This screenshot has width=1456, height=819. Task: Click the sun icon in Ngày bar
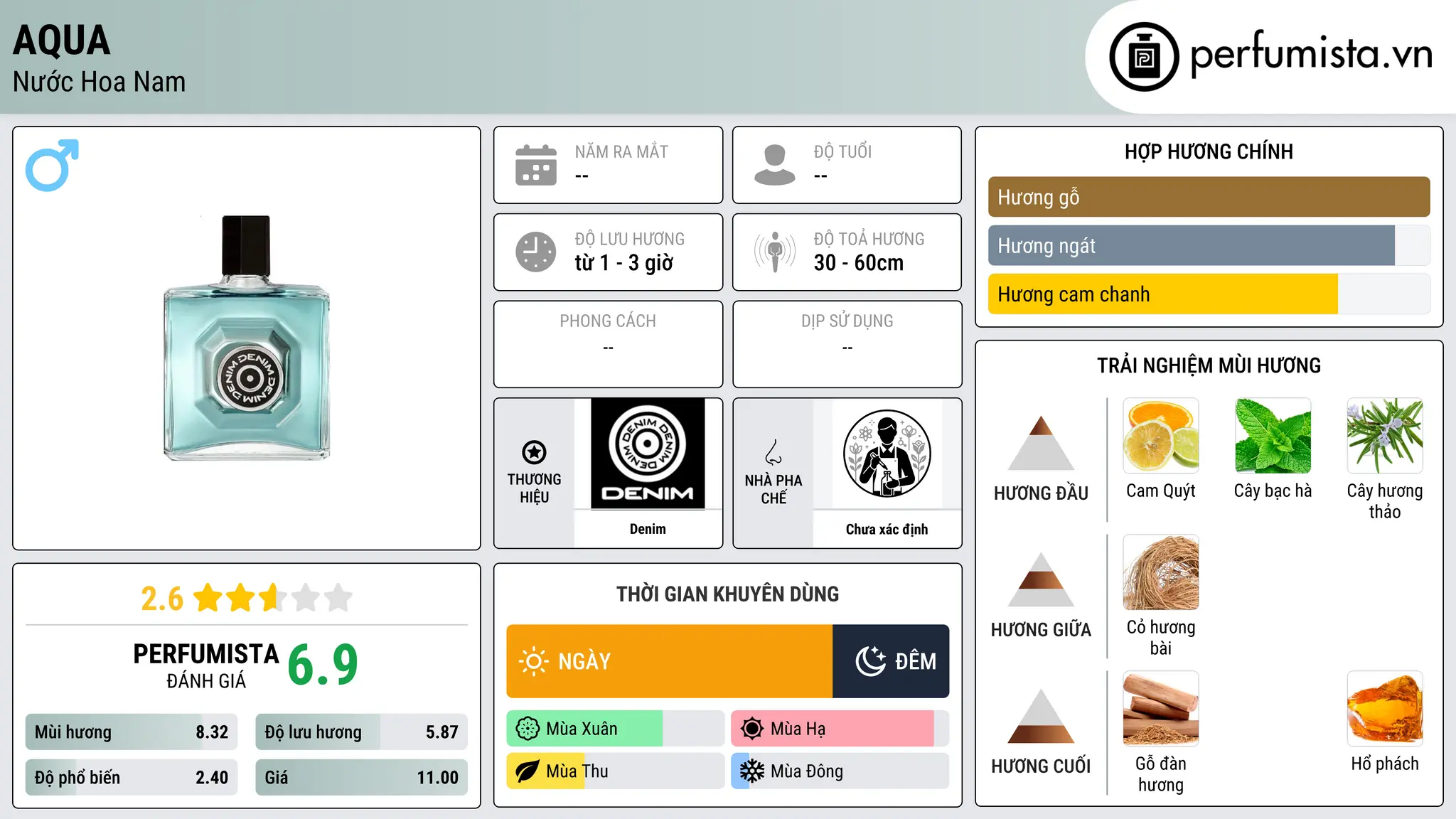(533, 661)
